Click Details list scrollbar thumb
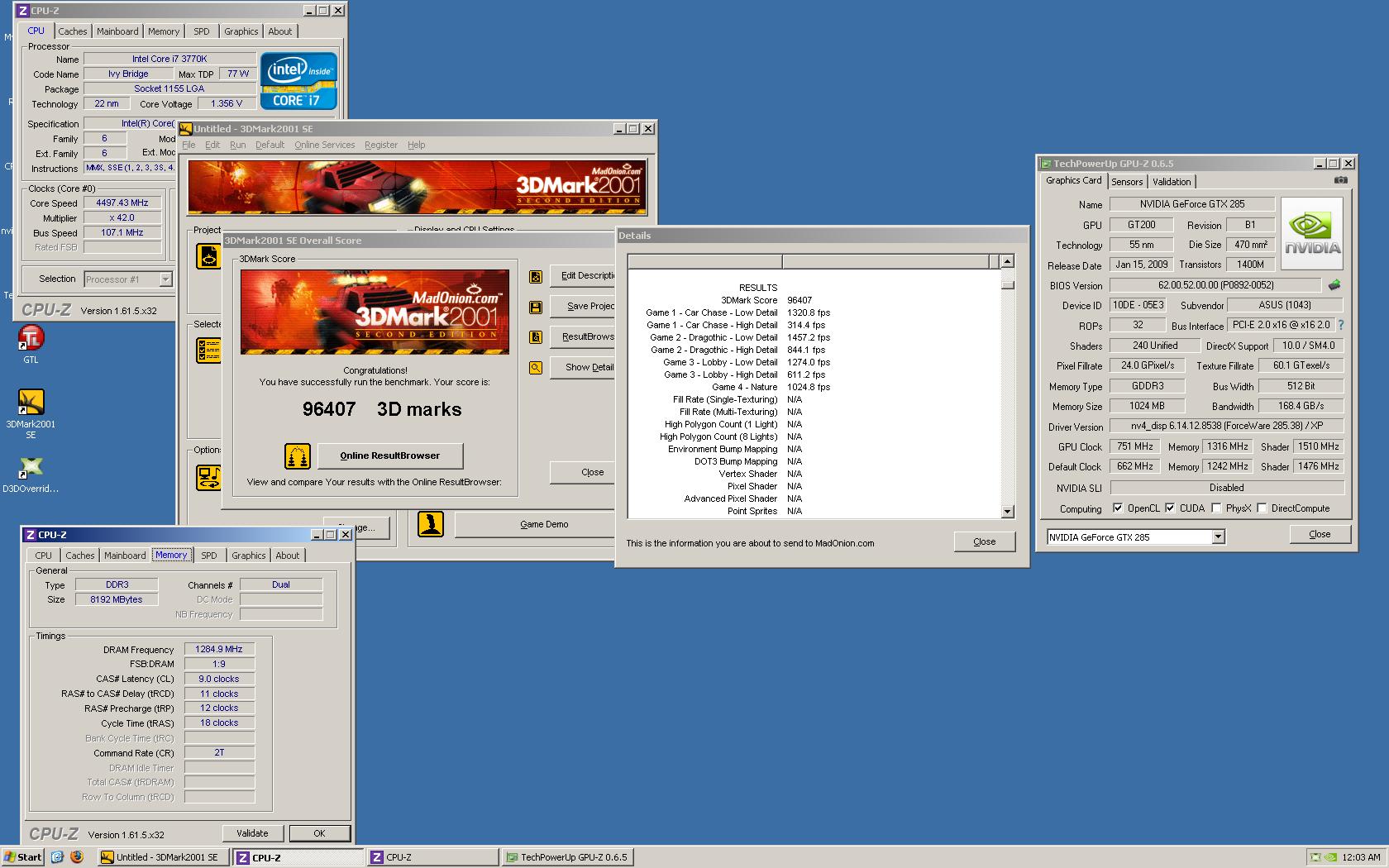Screen dimensions: 1389x868 click(x=1007, y=284)
